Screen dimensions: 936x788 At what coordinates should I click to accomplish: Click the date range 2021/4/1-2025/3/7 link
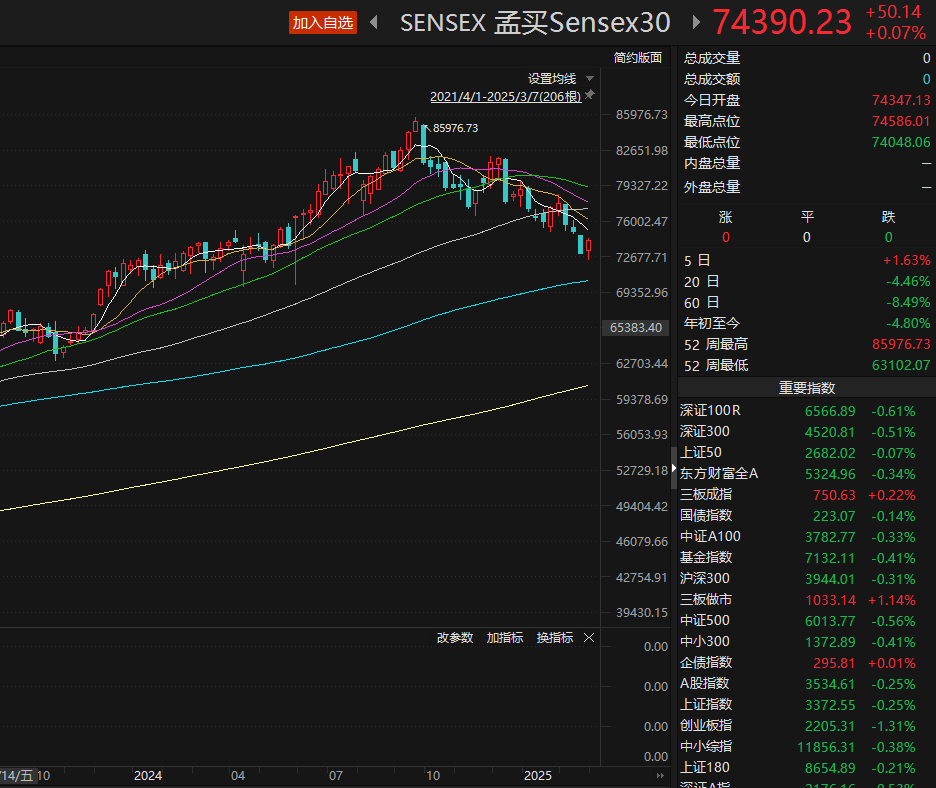506,97
